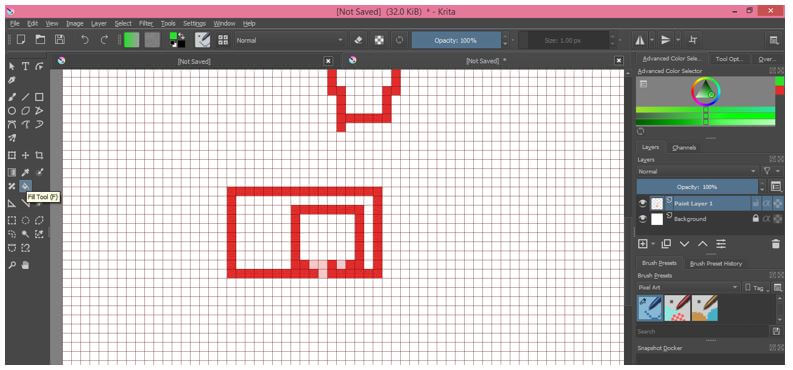
Task: Expand the add layer dropdown arrow
Action: point(653,244)
